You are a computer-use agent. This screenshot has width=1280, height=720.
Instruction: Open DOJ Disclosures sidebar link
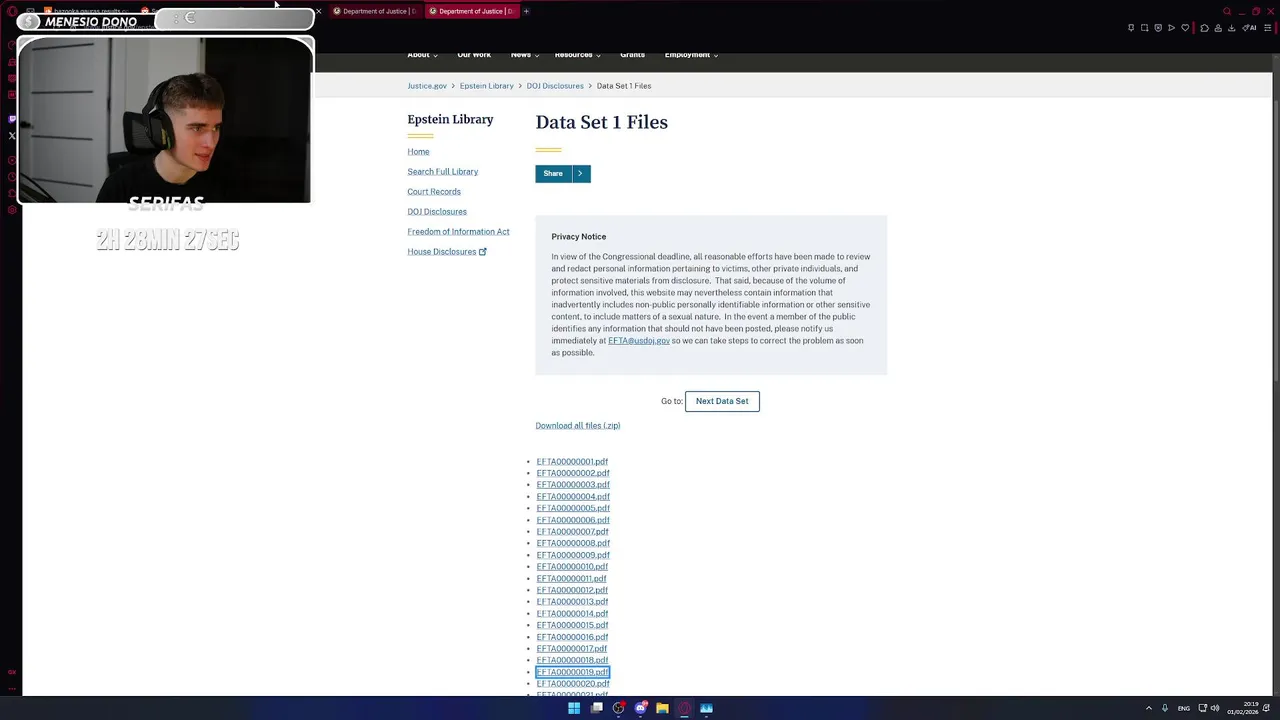tap(437, 212)
